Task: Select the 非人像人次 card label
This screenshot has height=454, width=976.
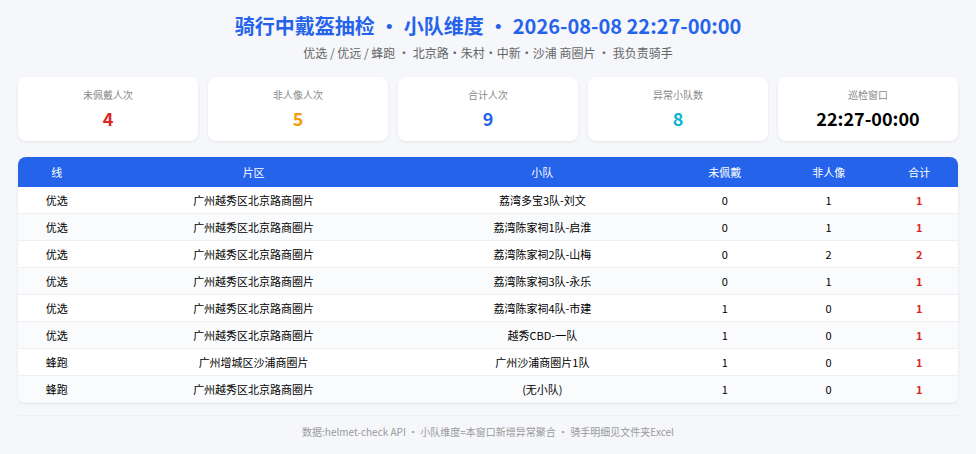Action: [298, 95]
